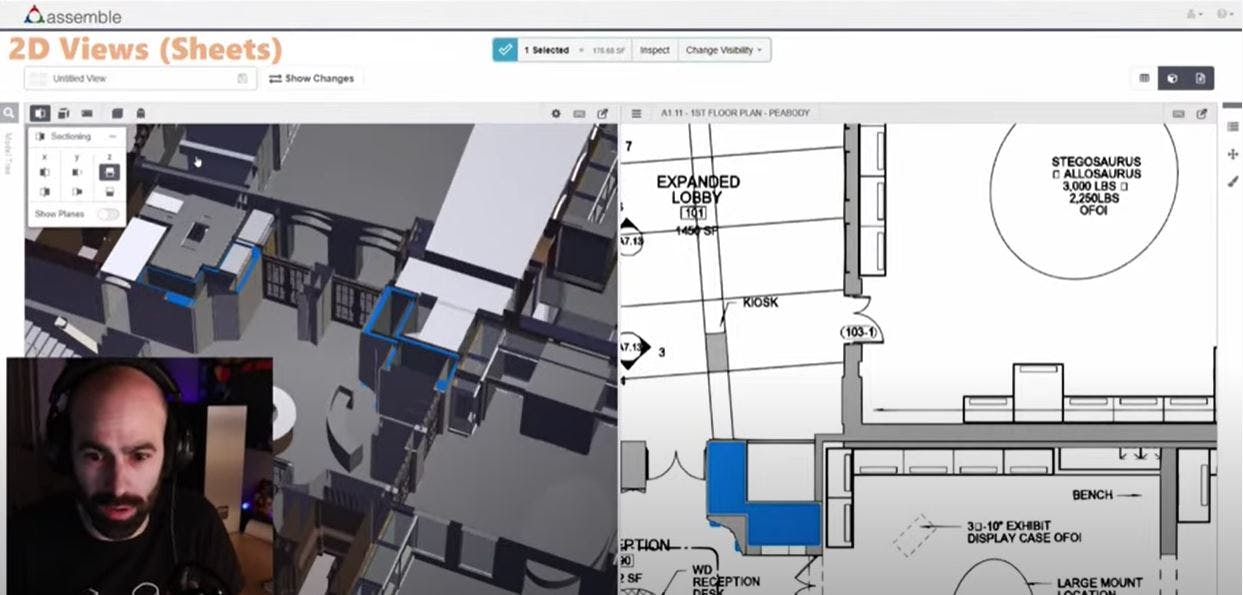Open the list panel icon on right sidebar
This screenshot has width=1243, height=595.
(1232, 127)
